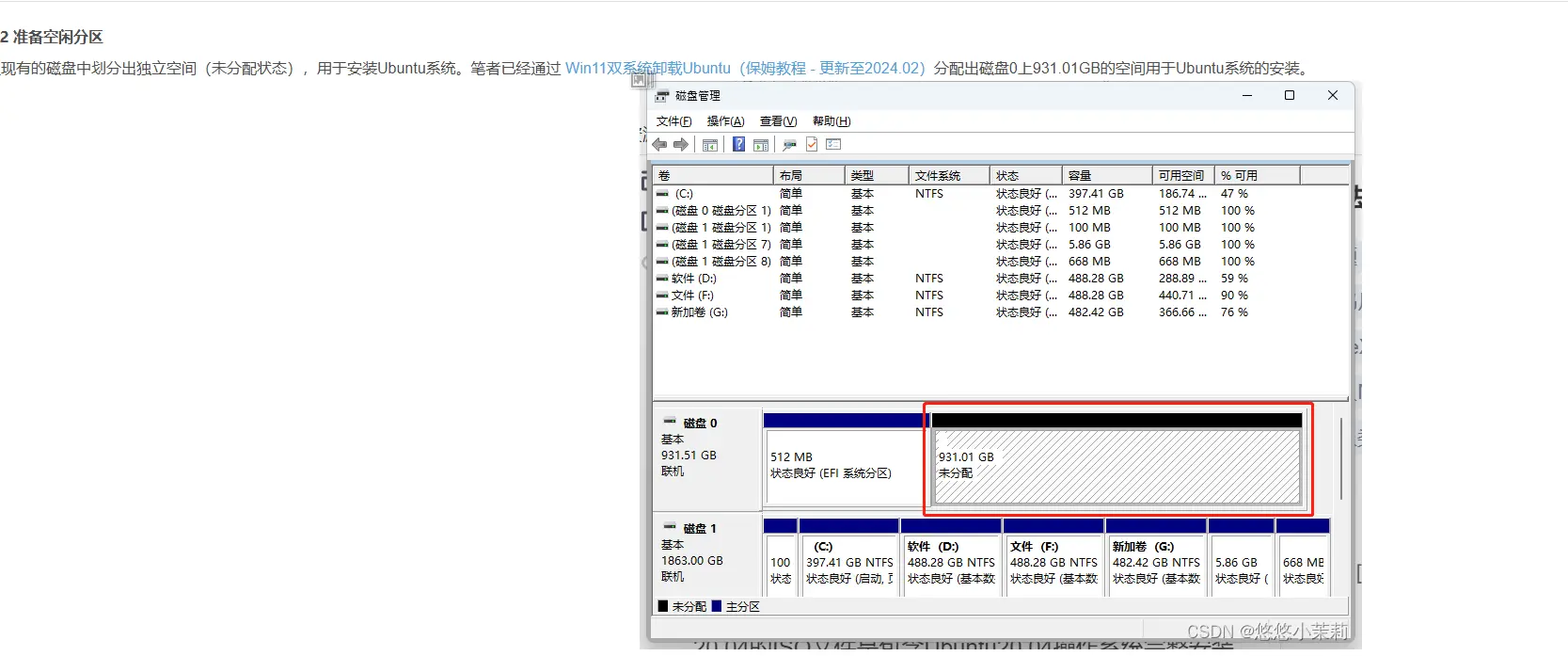Select the 512 MB EFI 系统分区 partition block
The width and height of the screenshot is (1568, 656).
[845, 466]
